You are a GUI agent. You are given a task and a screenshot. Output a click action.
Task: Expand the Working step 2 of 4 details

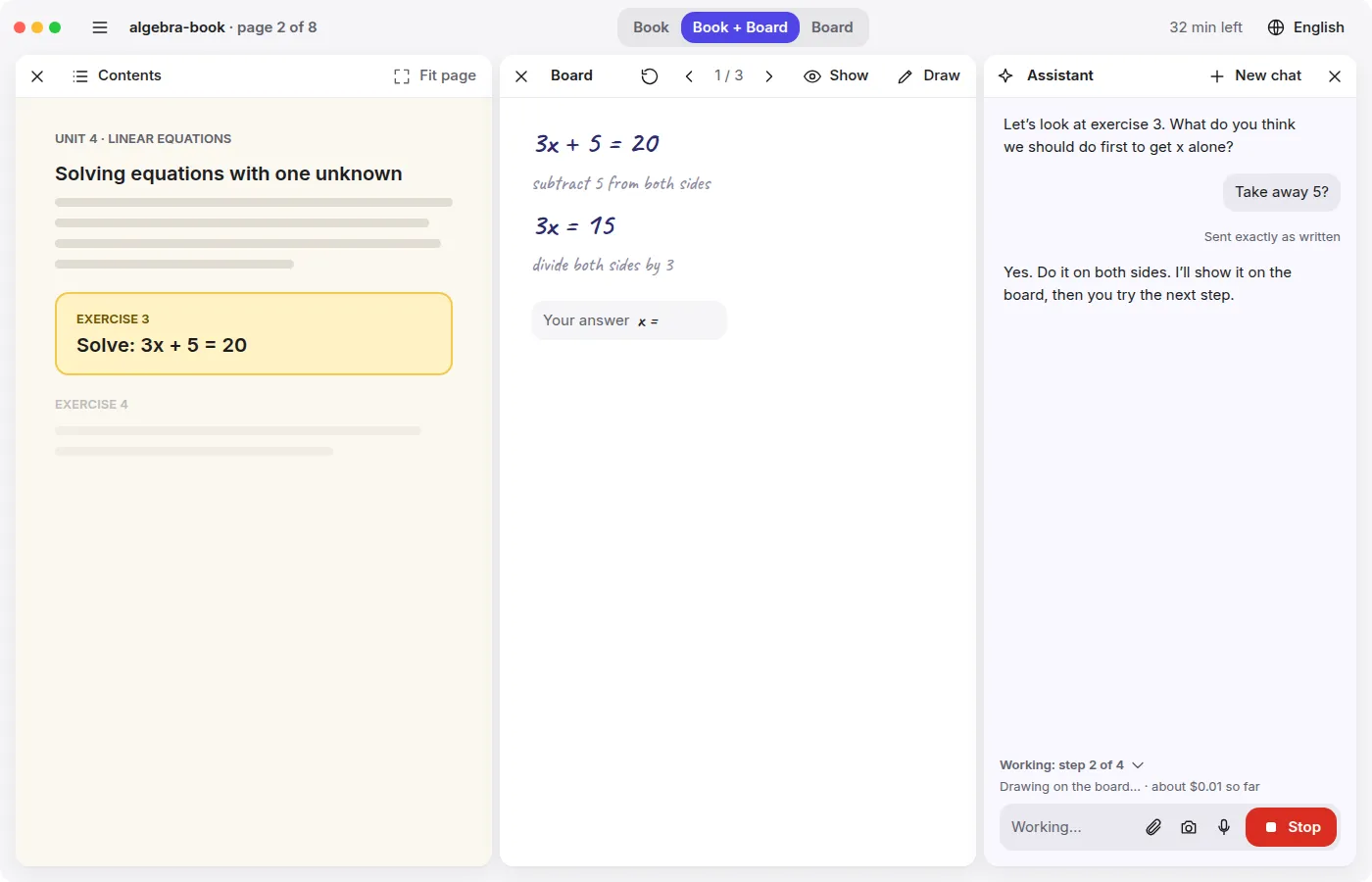point(1072,765)
